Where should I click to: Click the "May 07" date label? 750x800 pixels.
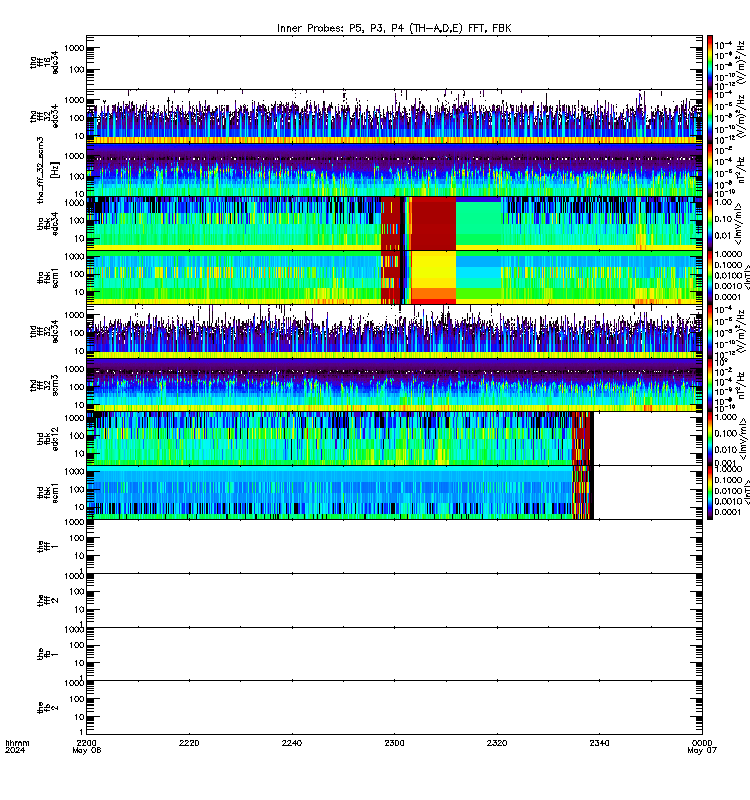(702, 751)
